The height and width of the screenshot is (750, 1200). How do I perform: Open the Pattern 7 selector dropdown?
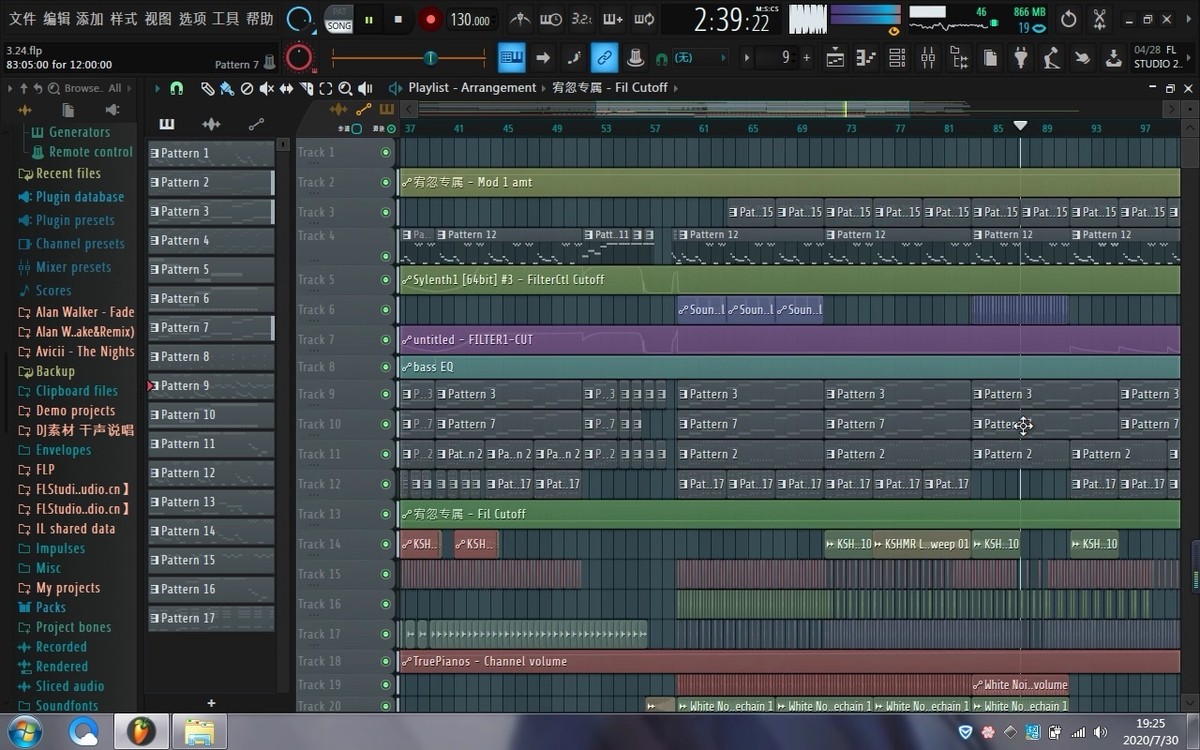(235, 63)
